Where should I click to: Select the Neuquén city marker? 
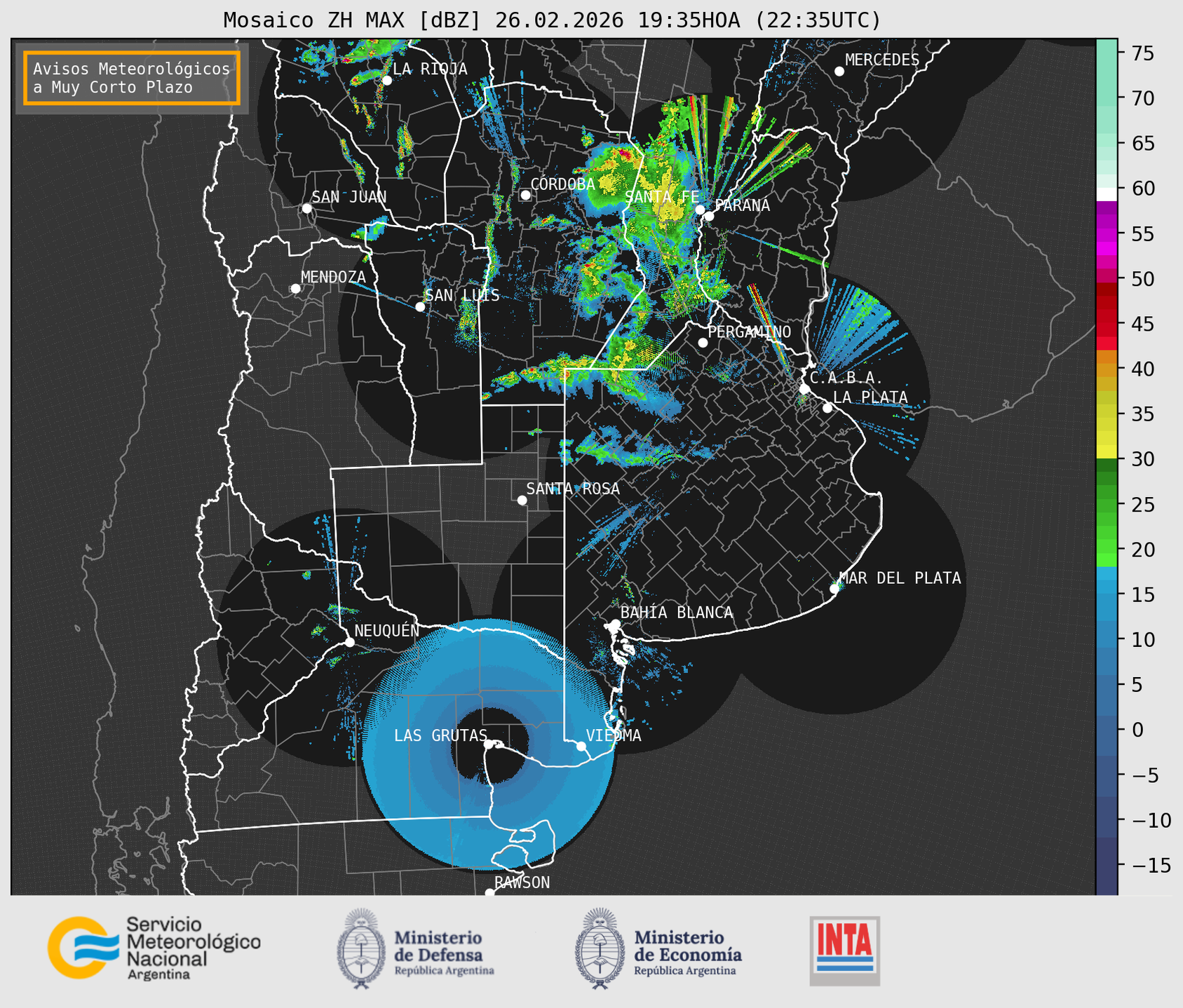[350, 642]
